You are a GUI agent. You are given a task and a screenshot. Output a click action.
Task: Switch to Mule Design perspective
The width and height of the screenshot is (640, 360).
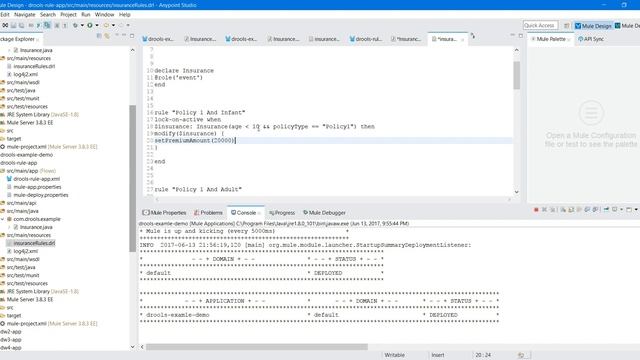(x=593, y=26)
